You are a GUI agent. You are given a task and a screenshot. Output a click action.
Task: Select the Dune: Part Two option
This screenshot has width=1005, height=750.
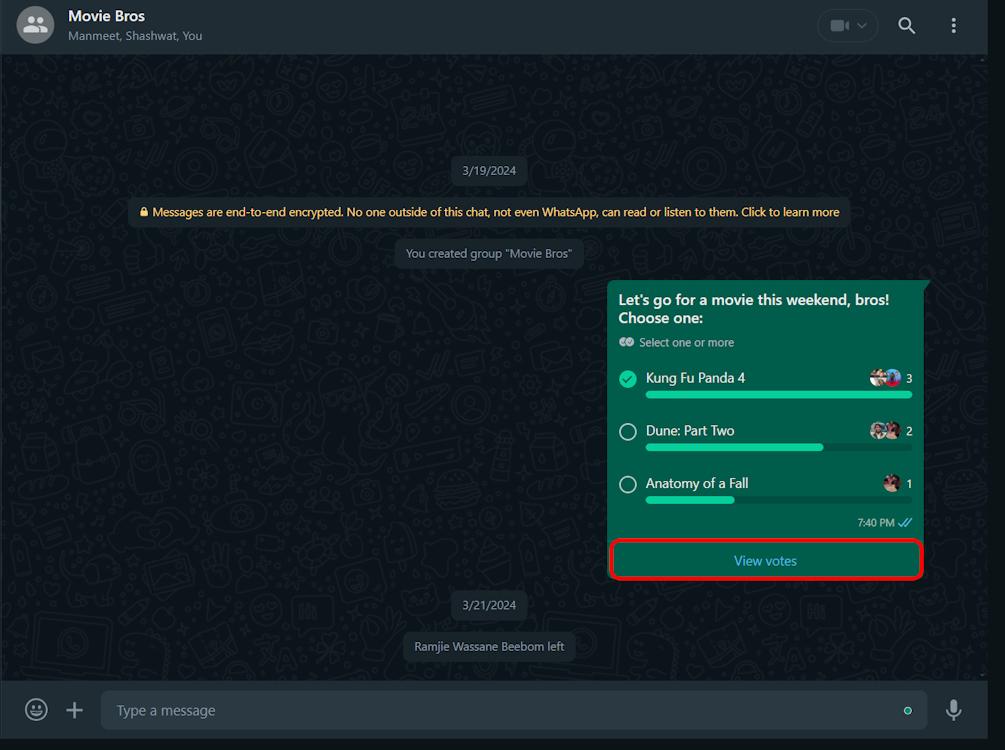click(x=627, y=431)
